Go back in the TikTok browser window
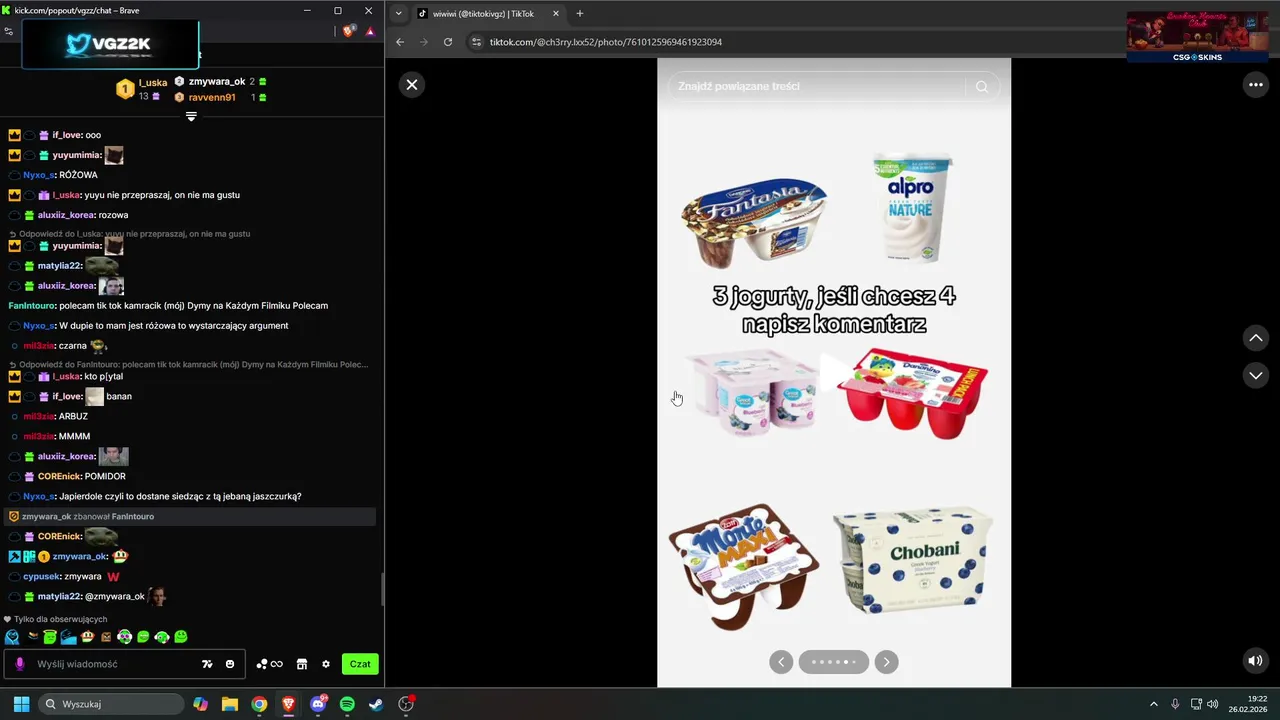This screenshot has height=720, width=1280. pyautogui.click(x=400, y=42)
